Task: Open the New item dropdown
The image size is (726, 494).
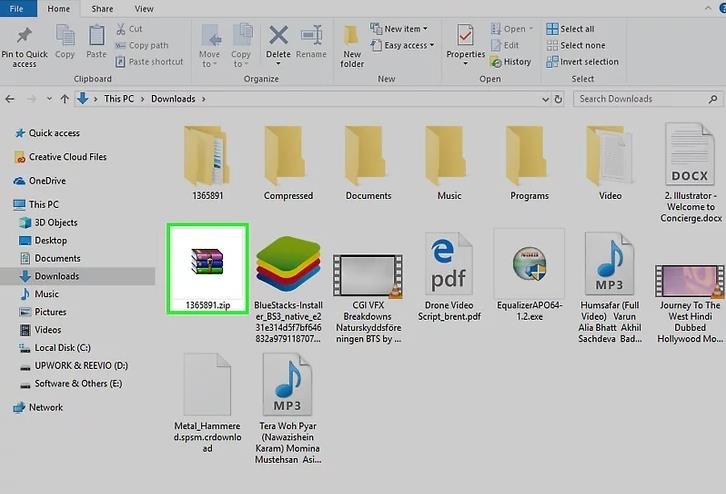Action: [399, 29]
